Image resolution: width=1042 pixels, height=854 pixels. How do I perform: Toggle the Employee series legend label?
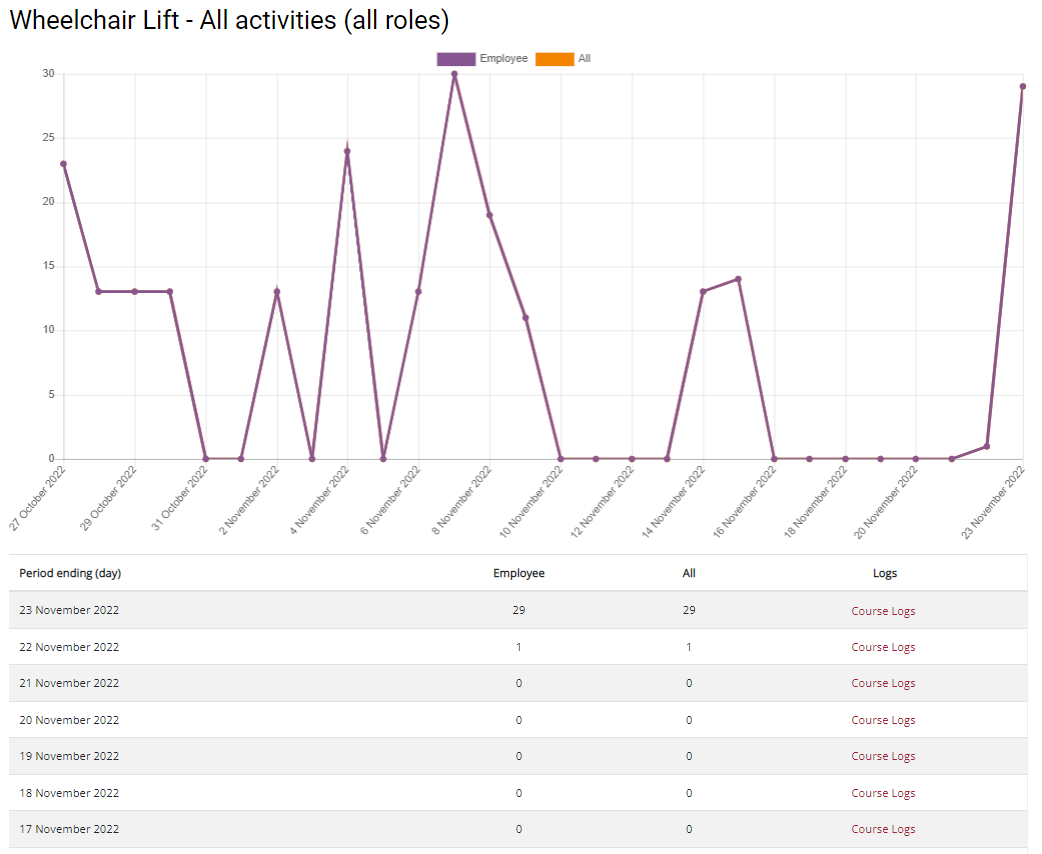pos(503,59)
